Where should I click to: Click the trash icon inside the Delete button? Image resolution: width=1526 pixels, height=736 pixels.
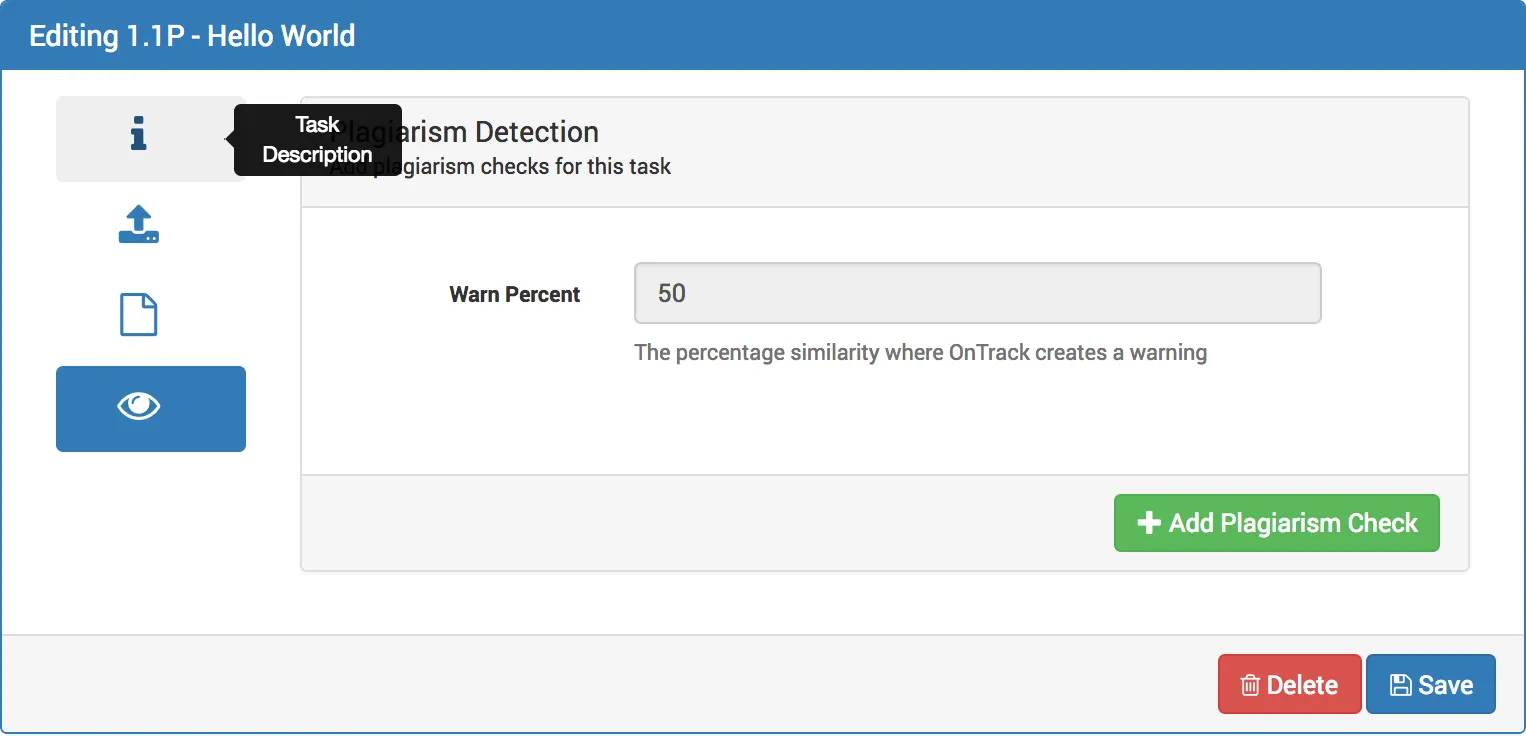(x=1249, y=684)
